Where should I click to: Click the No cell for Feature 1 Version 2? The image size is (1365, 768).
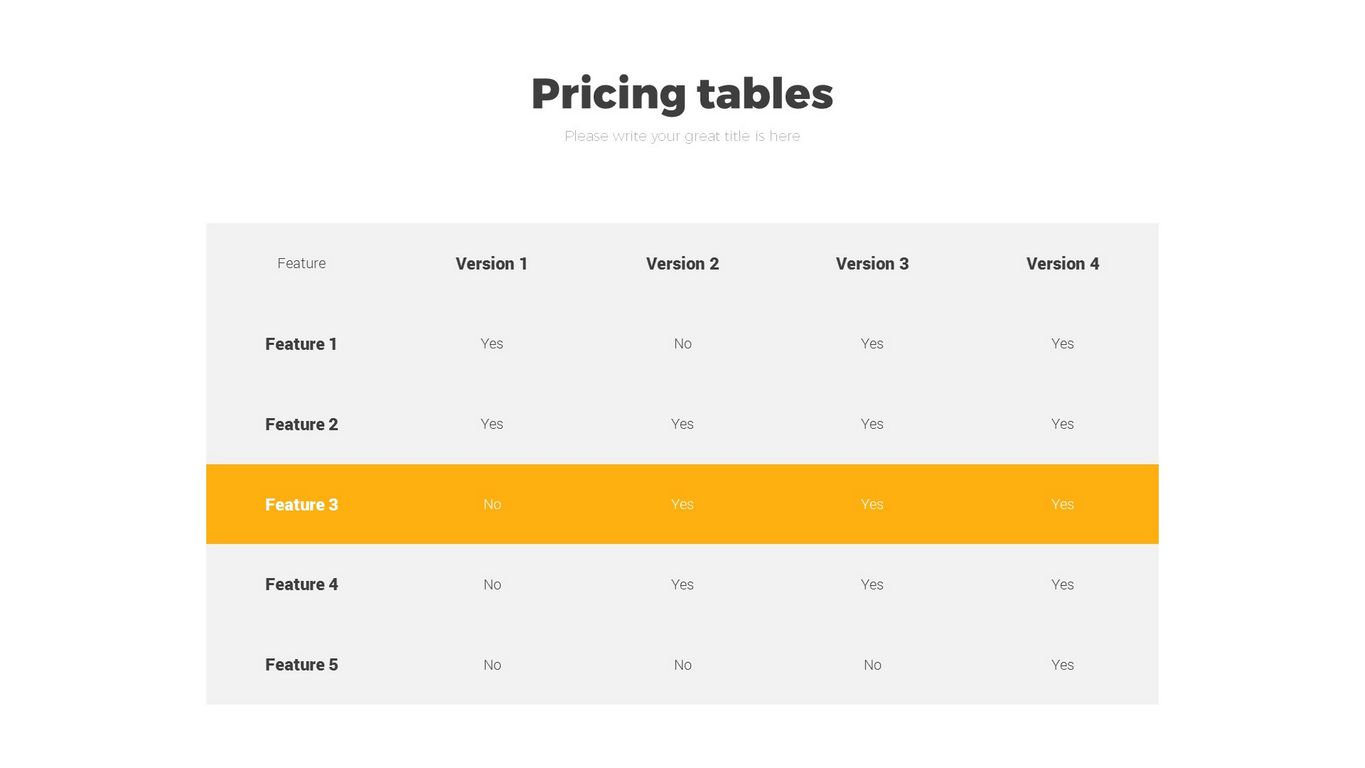[682, 344]
